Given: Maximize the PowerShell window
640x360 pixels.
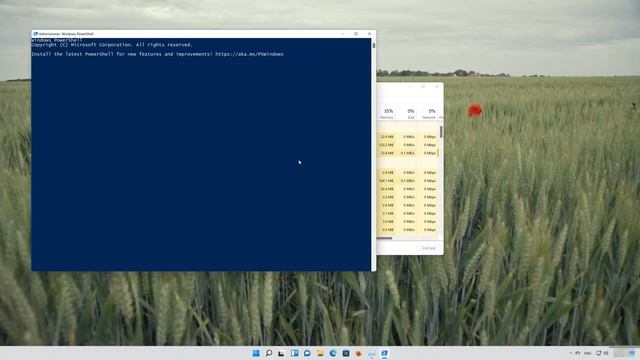Looking at the screenshot, I should pos(356,34).
